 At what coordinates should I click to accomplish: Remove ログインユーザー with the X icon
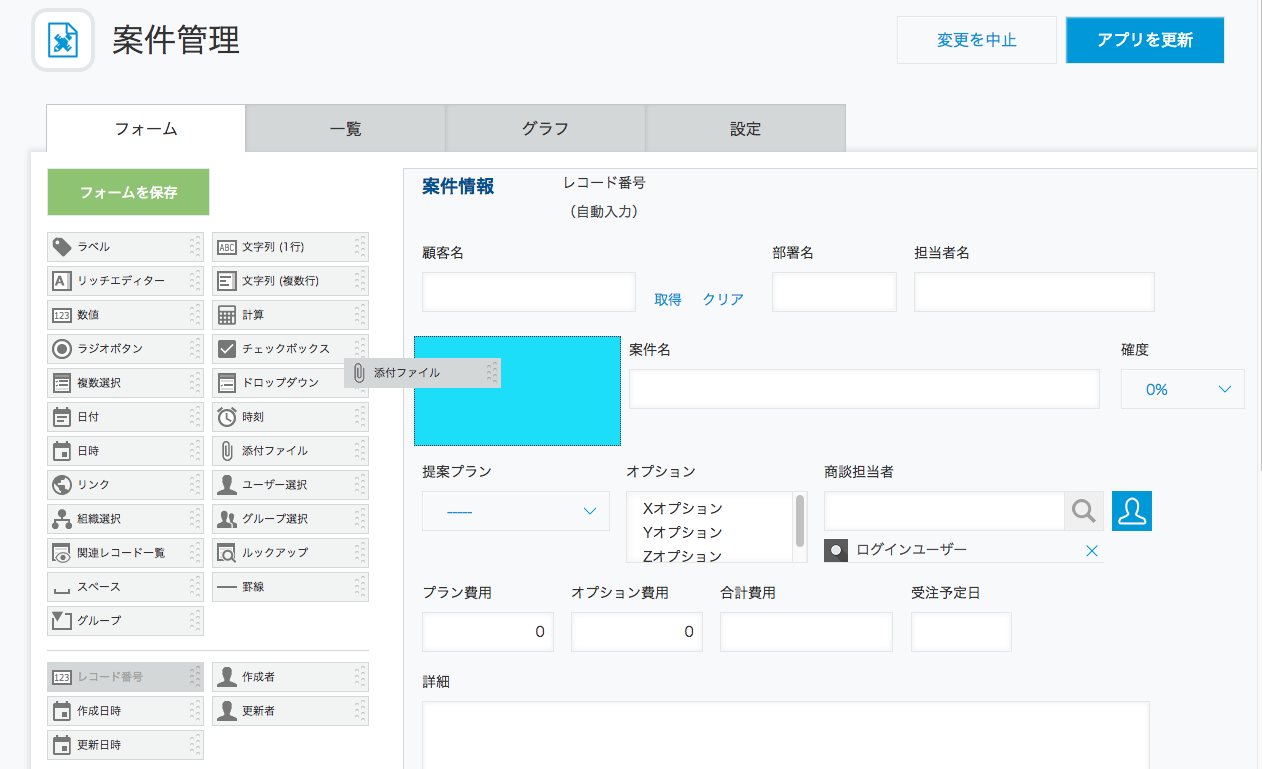[x=1091, y=550]
